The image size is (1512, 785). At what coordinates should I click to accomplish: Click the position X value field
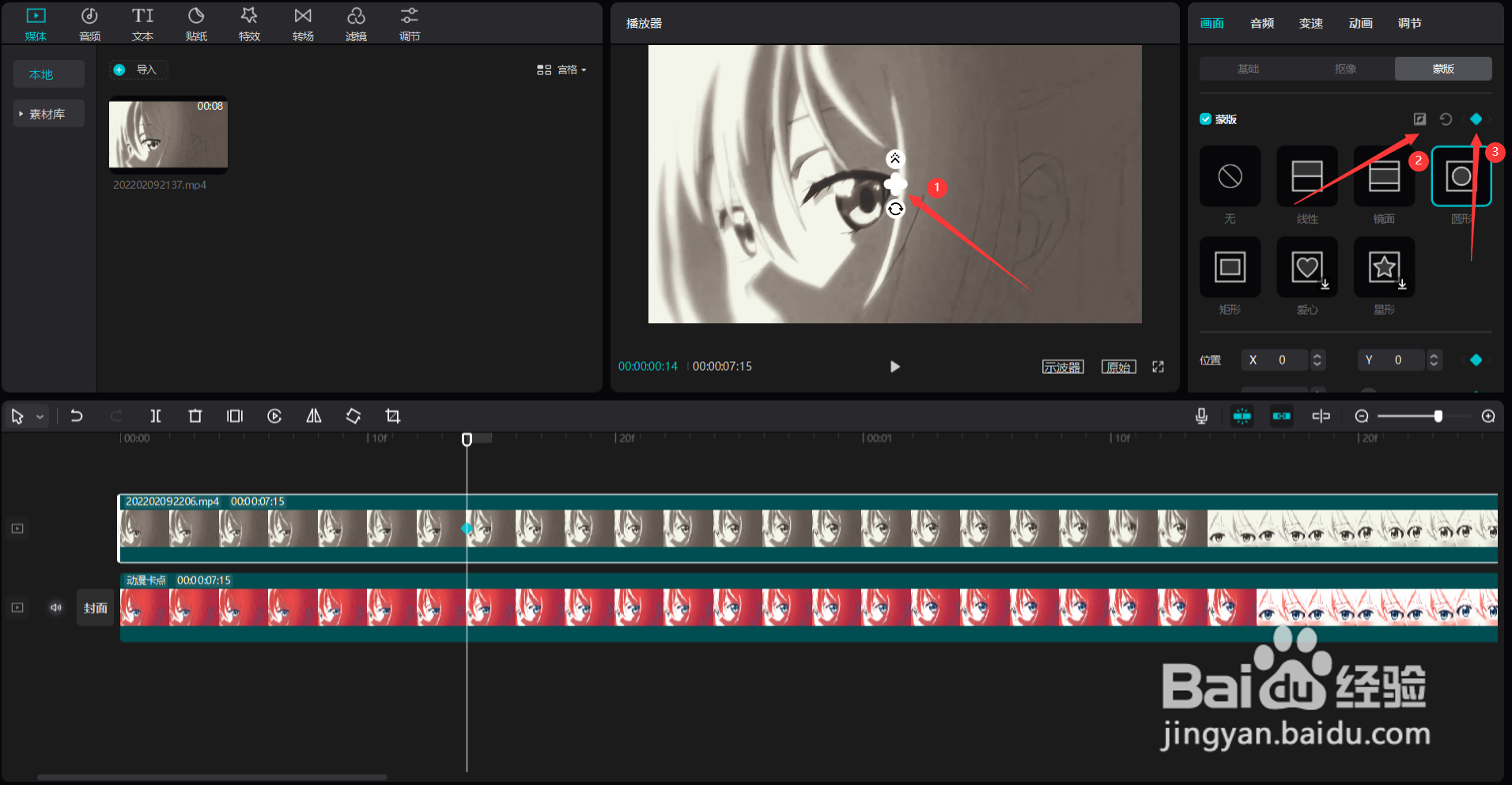pos(1275,360)
